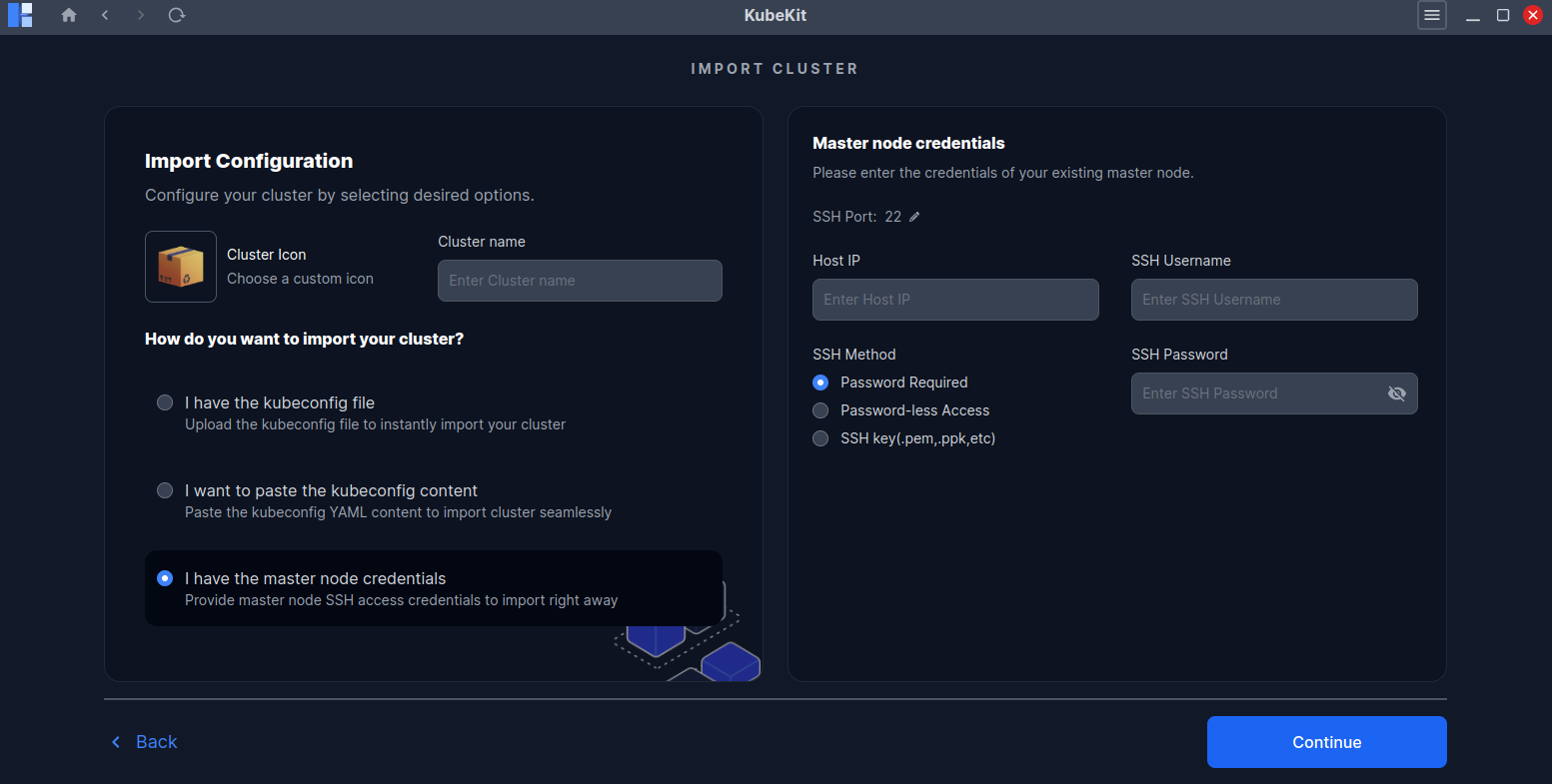Select 'I have the kubeconfig file' option

pyautogui.click(x=165, y=402)
